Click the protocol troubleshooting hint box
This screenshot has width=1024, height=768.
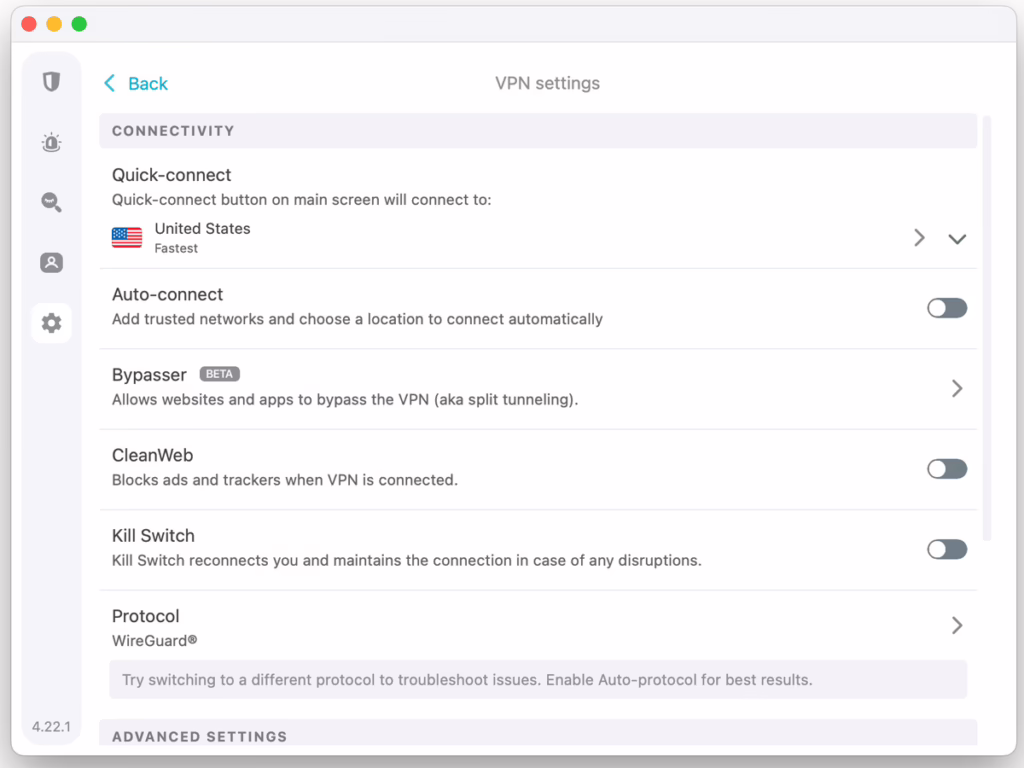pos(538,680)
